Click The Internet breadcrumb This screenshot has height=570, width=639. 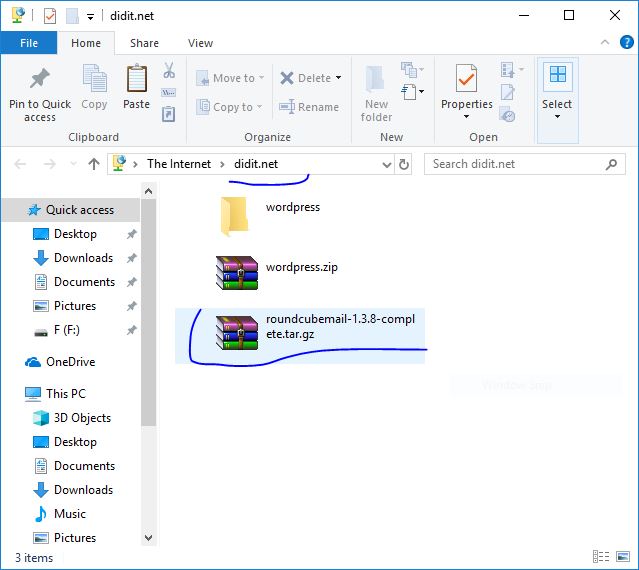179,164
